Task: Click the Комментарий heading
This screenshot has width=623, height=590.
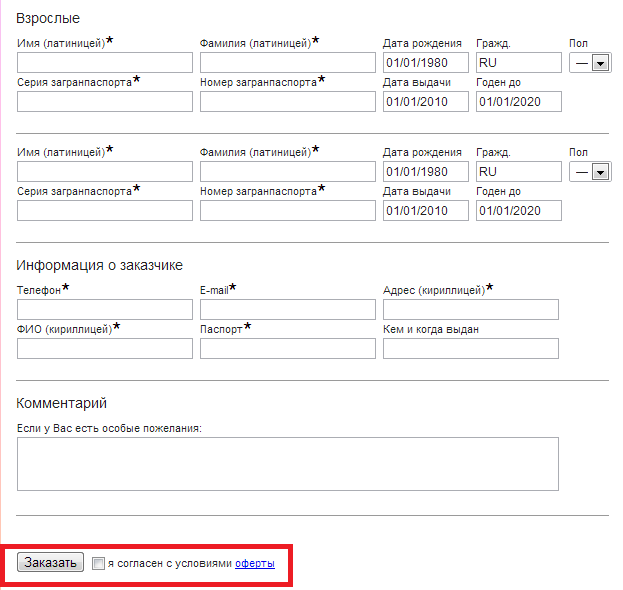Action: click(x=62, y=403)
